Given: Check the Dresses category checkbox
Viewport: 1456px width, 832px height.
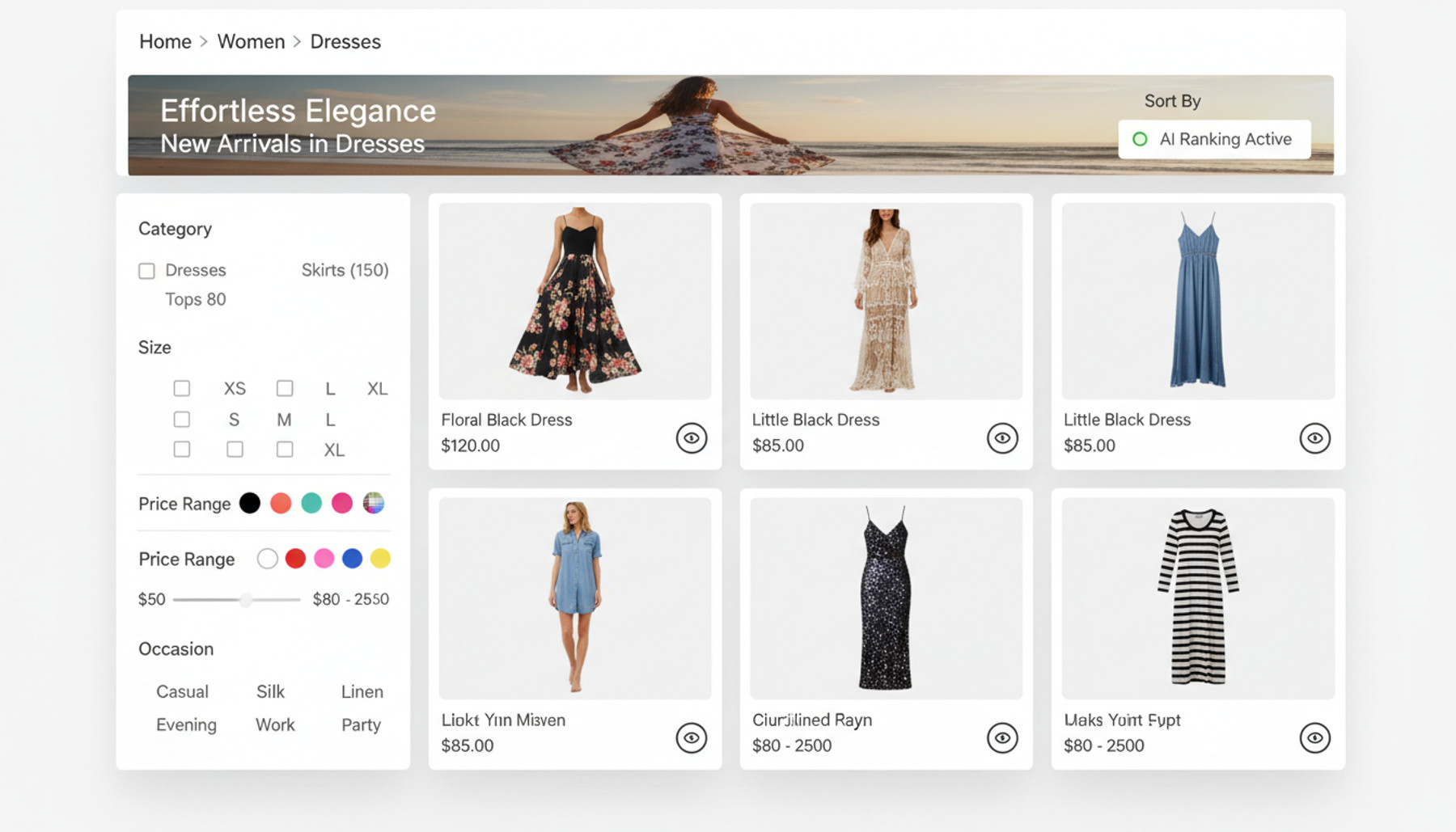Looking at the screenshot, I should click(146, 271).
